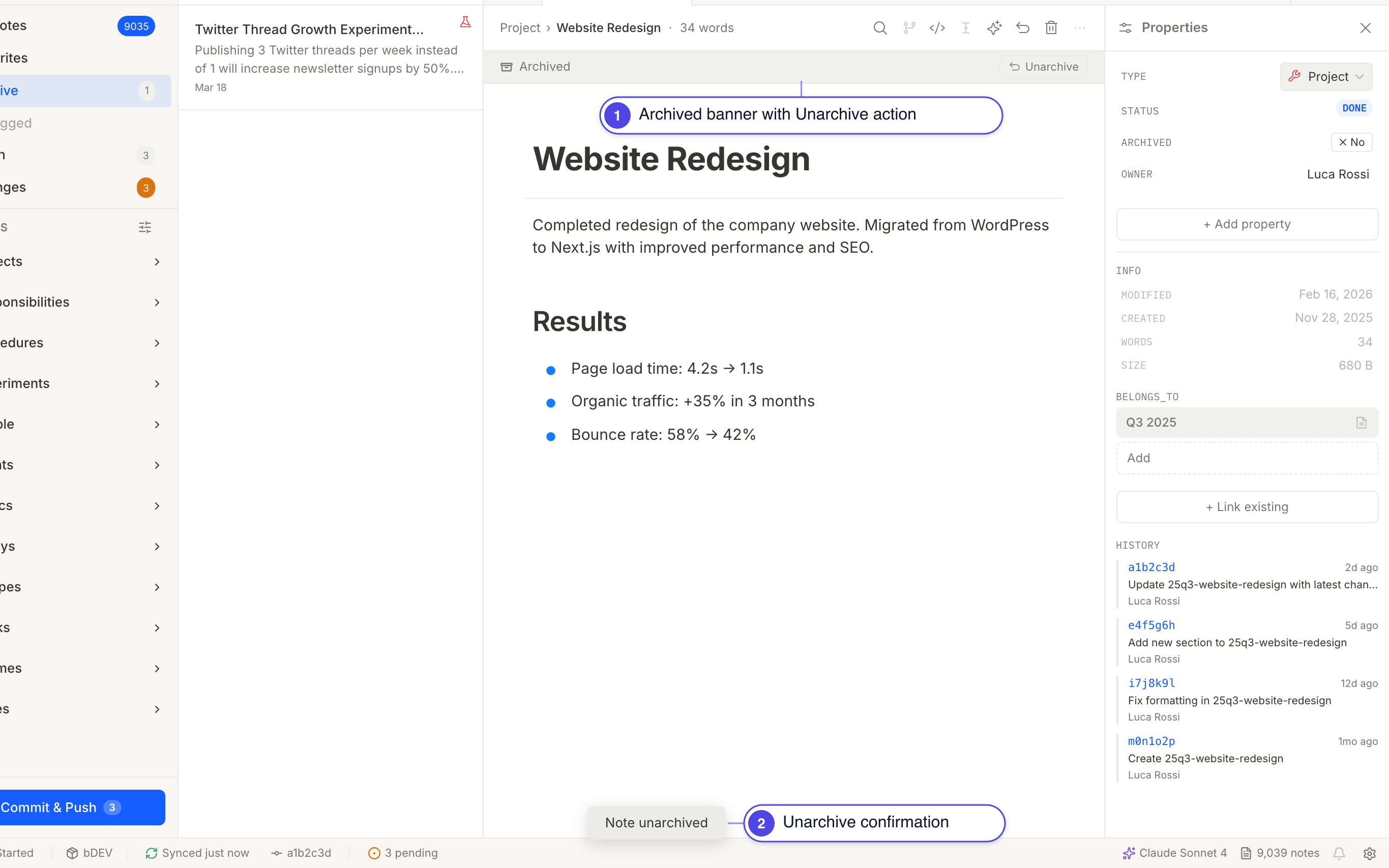Open commit m0n1o2p in history
This screenshot has height=868, width=1389.
pyautogui.click(x=1151, y=741)
